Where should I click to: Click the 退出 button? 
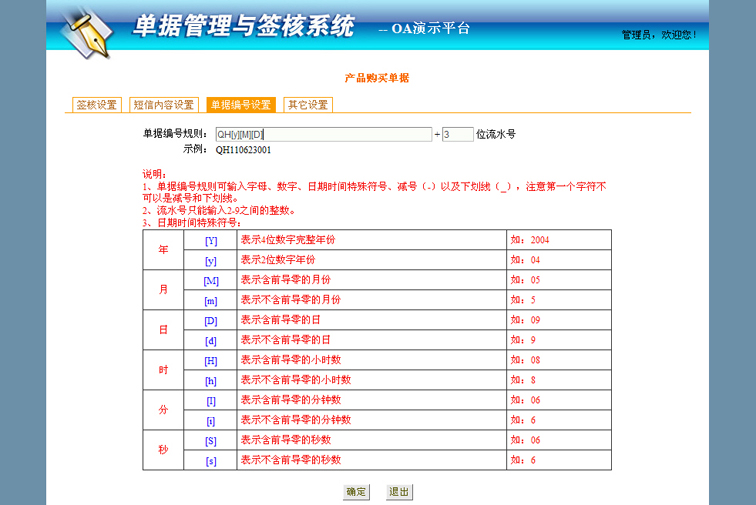(399, 492)
